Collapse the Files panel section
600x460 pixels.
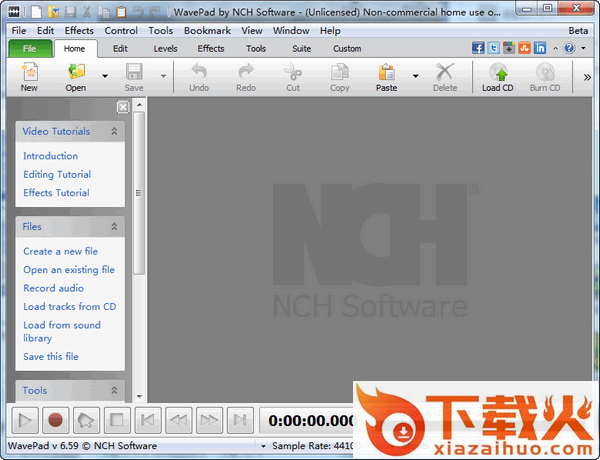(114, 227)
